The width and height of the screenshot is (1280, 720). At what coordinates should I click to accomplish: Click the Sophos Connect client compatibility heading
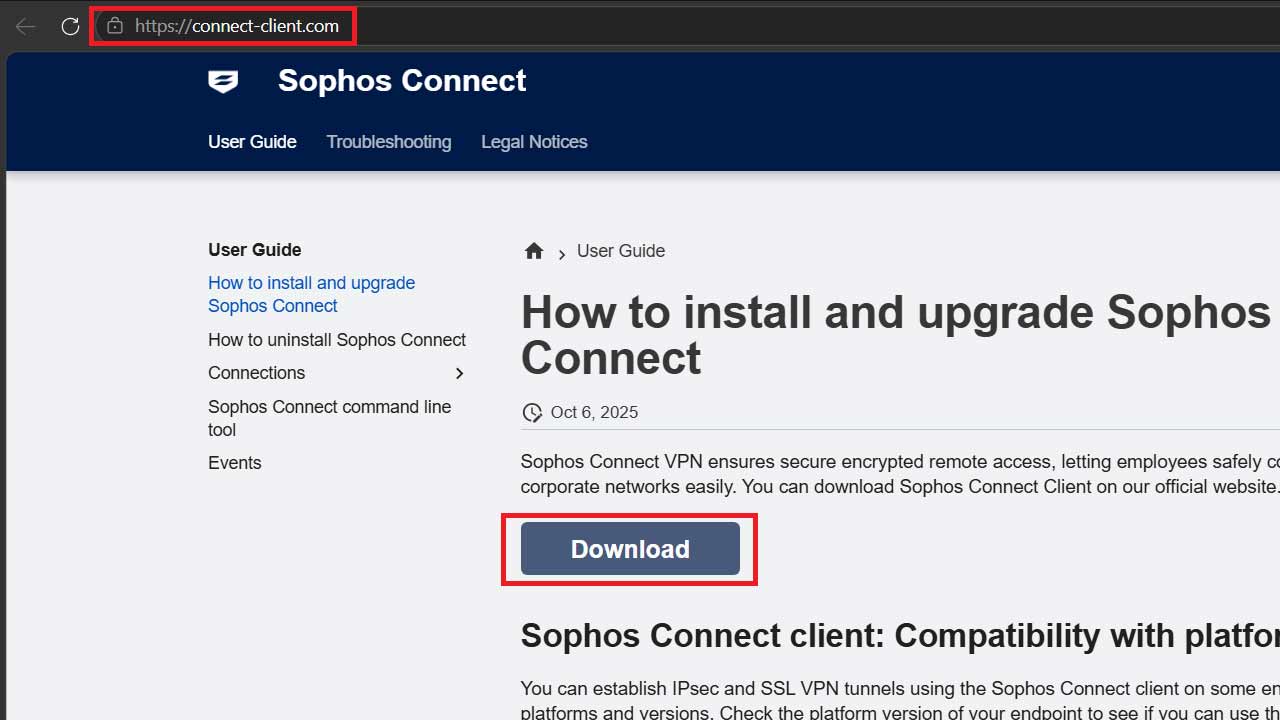(x=900, y=635)
